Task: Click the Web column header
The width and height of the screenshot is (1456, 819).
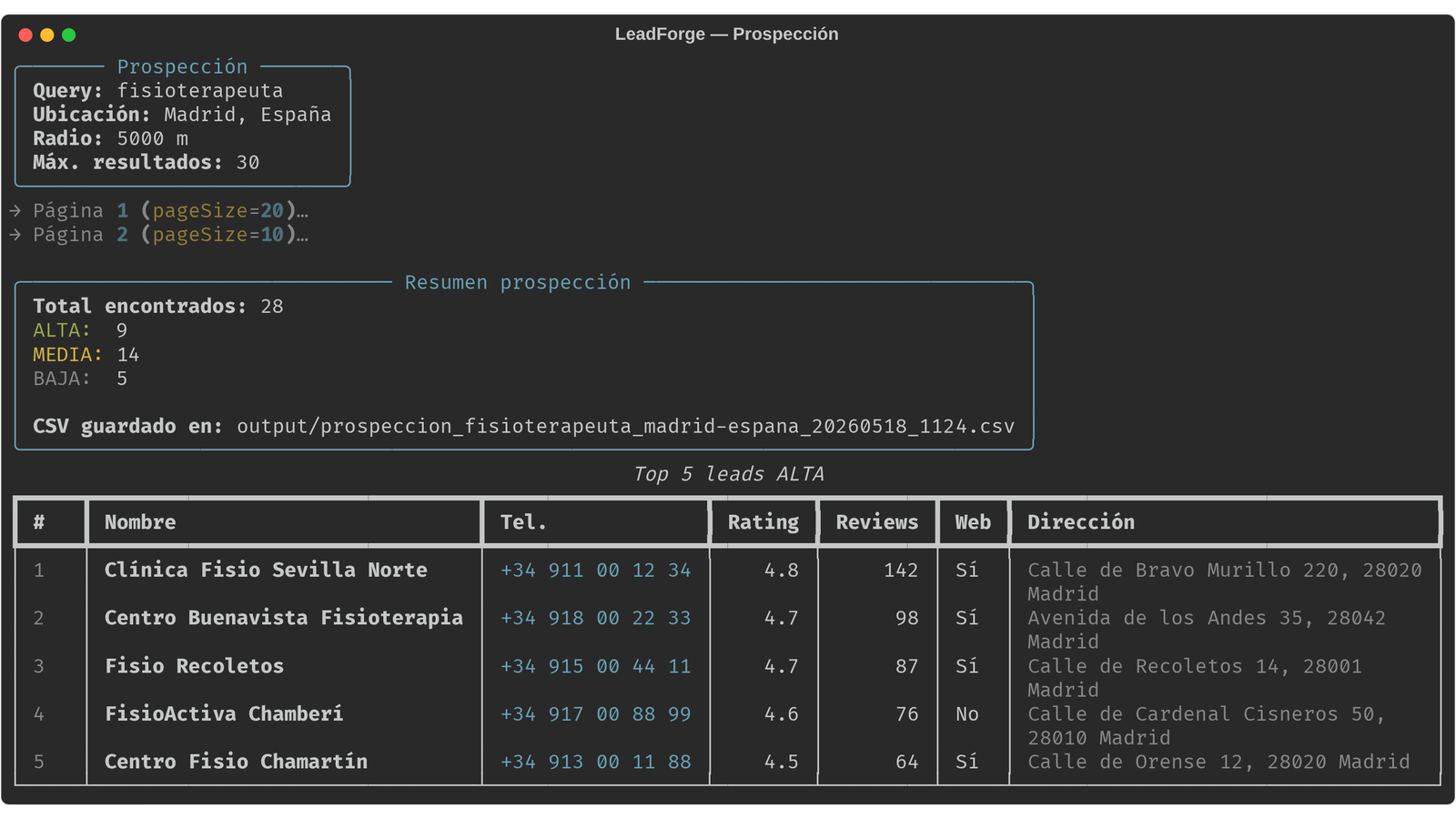Action: [x=973, y=522]
